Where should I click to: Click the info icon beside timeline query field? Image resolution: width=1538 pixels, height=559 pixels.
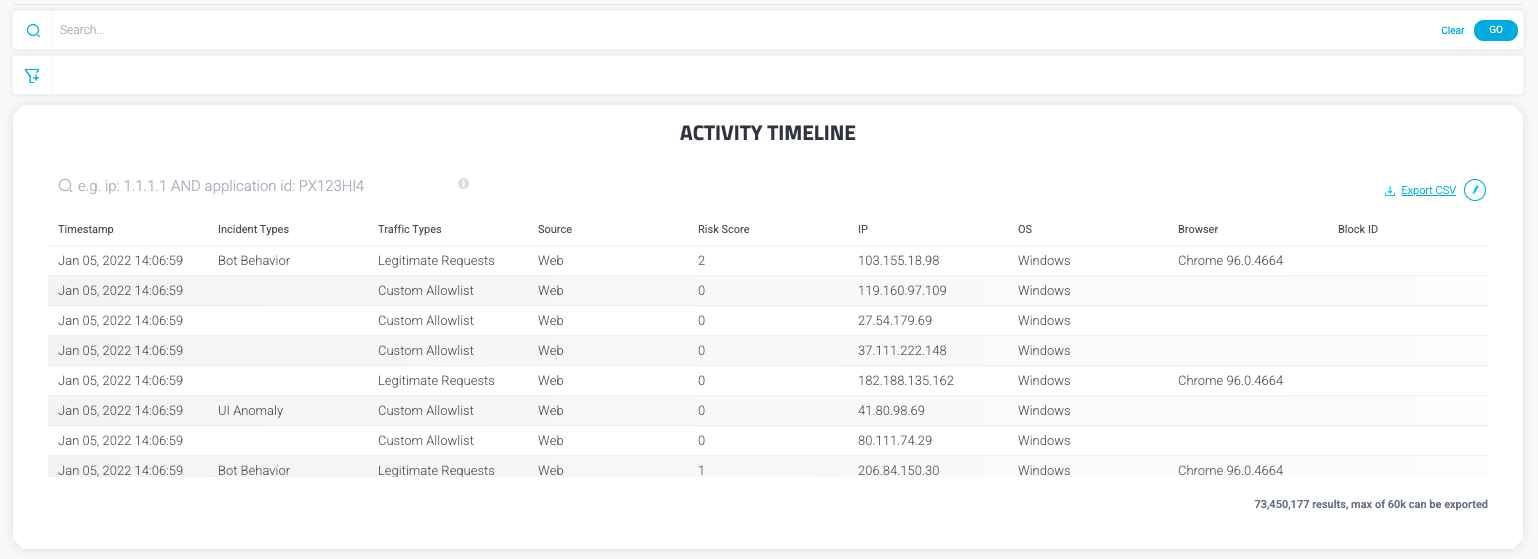(463, 184)
